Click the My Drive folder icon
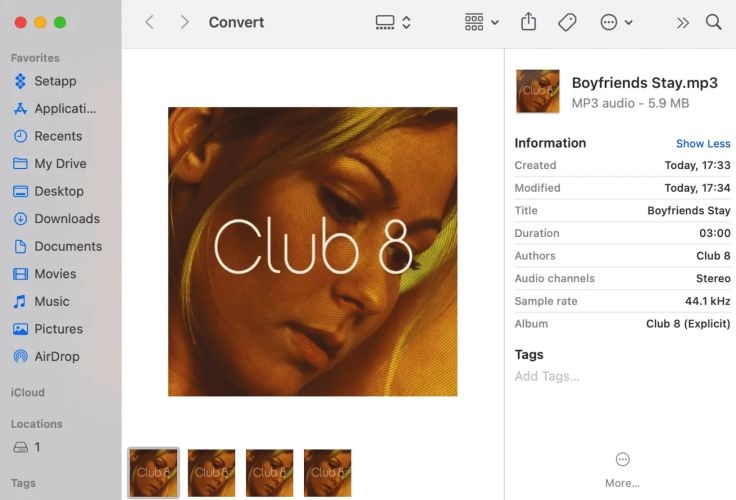 point(20,164)
